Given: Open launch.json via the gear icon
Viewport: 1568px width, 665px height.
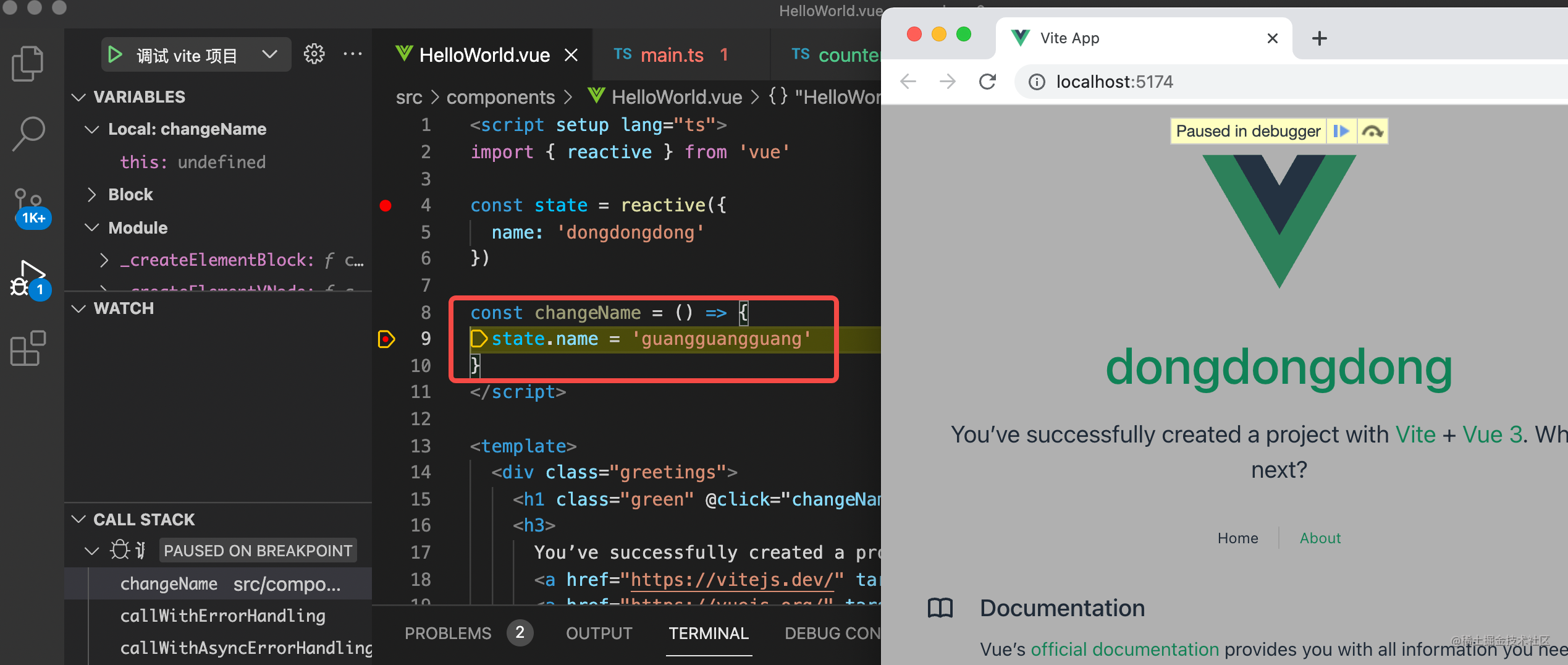Looking at the screenshot, I should point(314,54).
